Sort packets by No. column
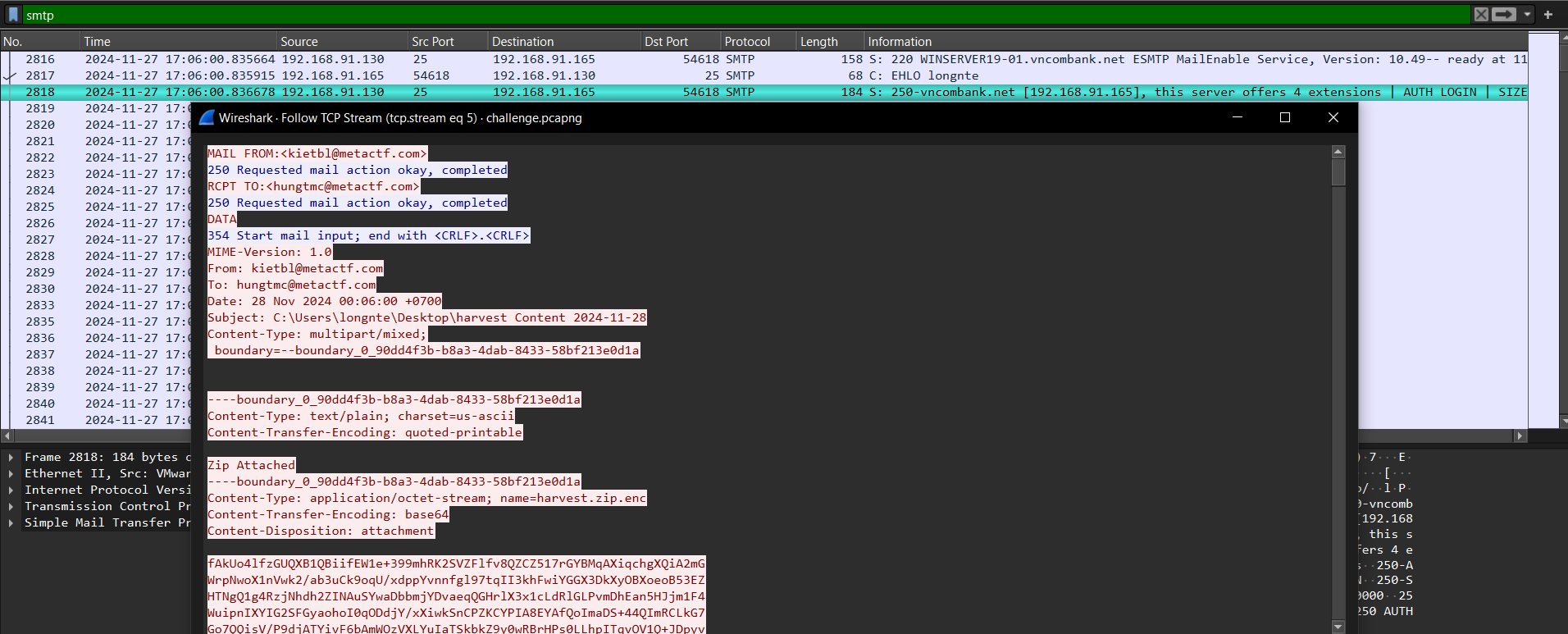The image size is (1568, 634). coord(39,41)
